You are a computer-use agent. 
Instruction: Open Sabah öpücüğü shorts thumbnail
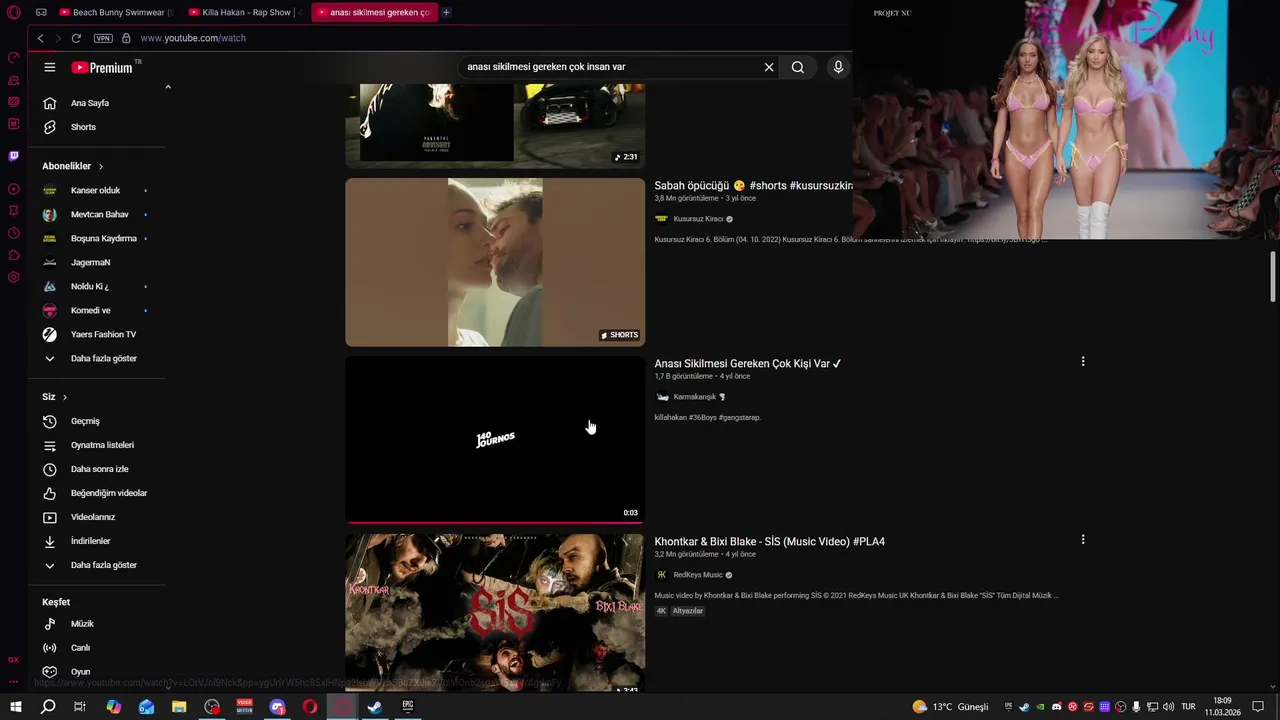(x=495, y=262)
